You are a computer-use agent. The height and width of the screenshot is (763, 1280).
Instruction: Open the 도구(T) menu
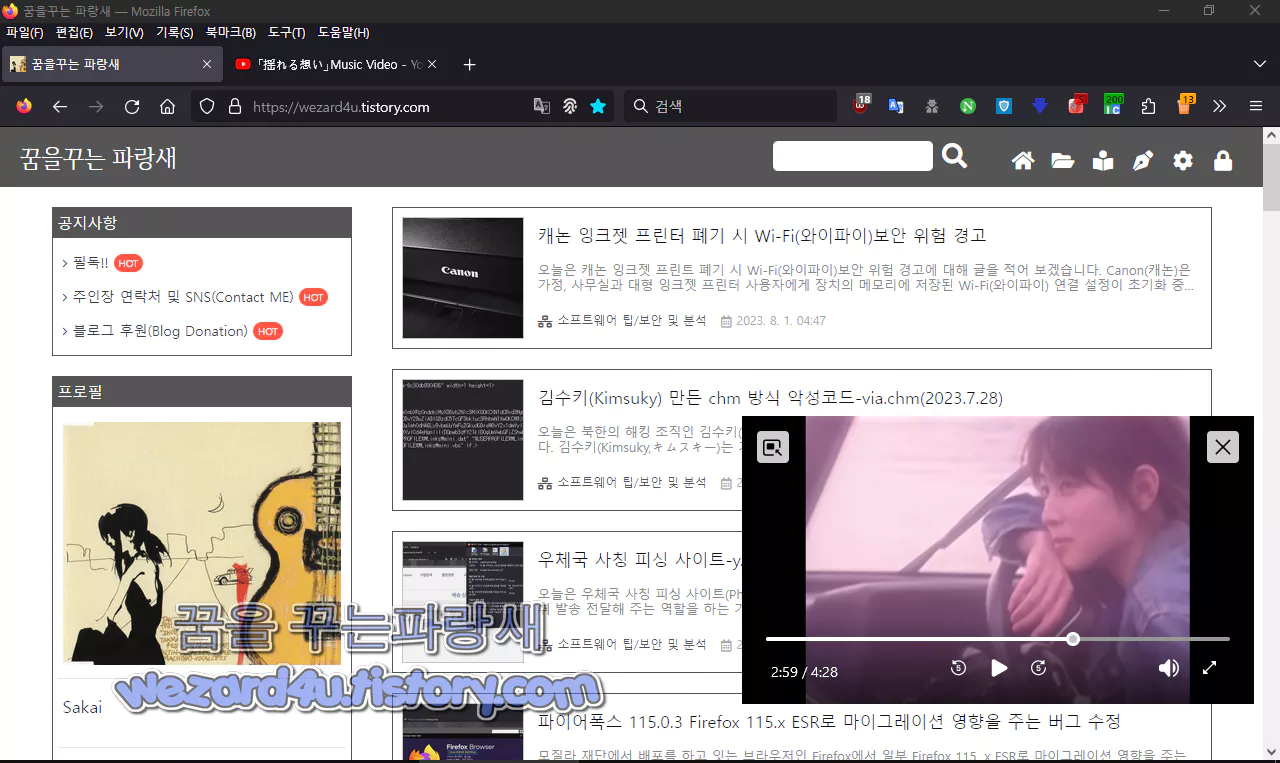[x=286, y=33]
